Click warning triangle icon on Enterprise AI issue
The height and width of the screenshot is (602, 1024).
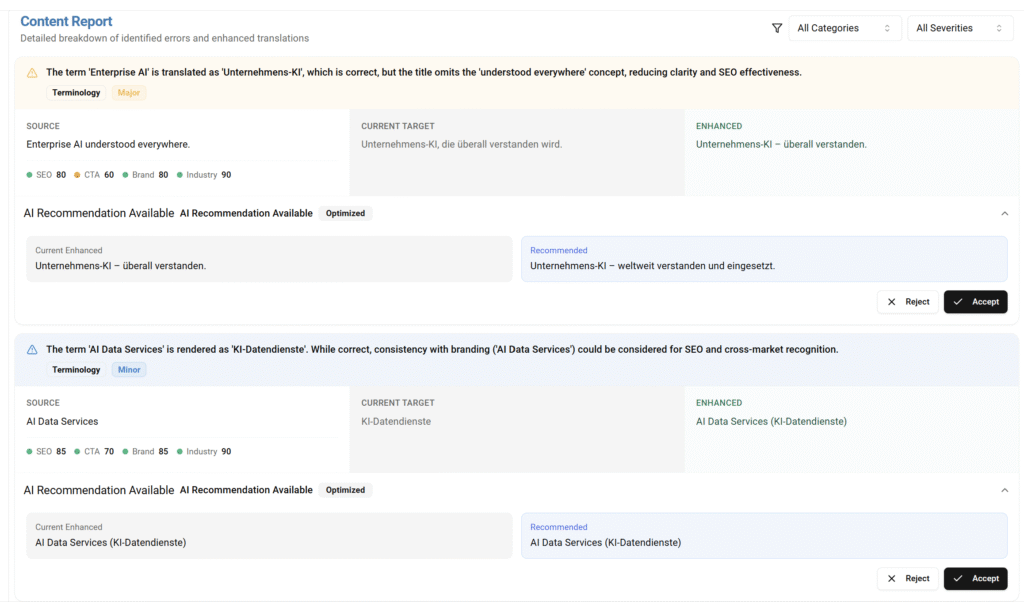coord(32,73)
